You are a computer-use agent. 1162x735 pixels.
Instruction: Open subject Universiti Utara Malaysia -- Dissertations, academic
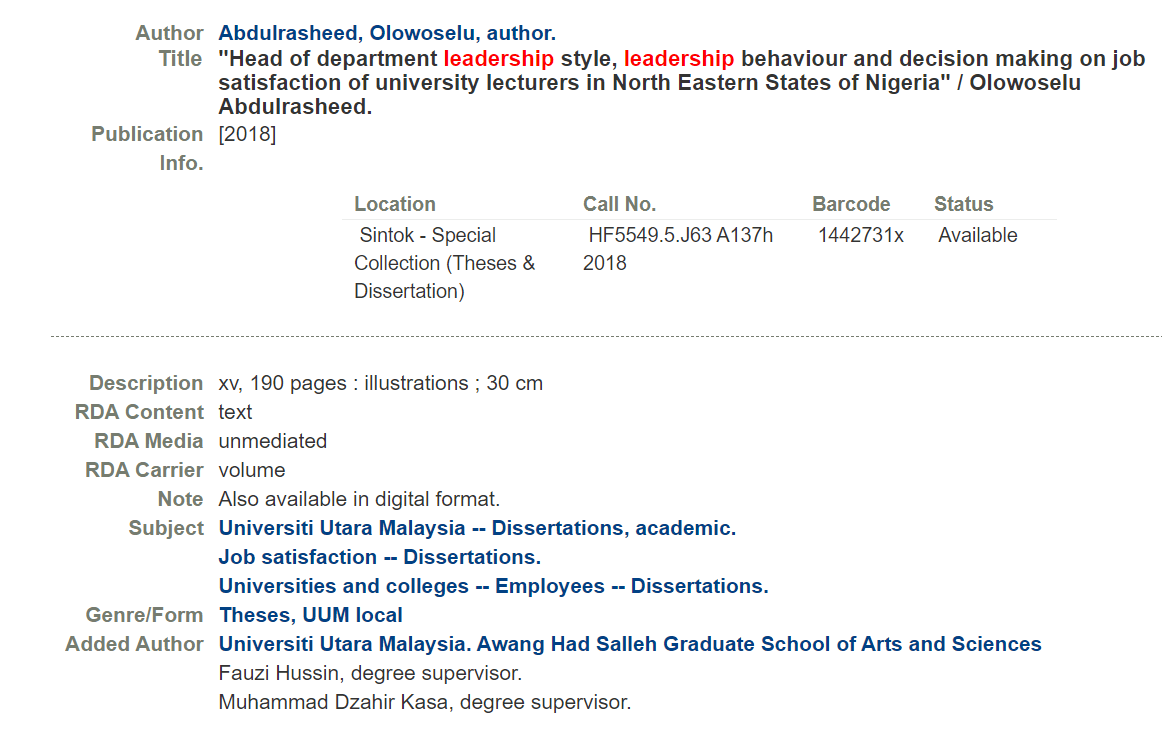click(477, 528)
